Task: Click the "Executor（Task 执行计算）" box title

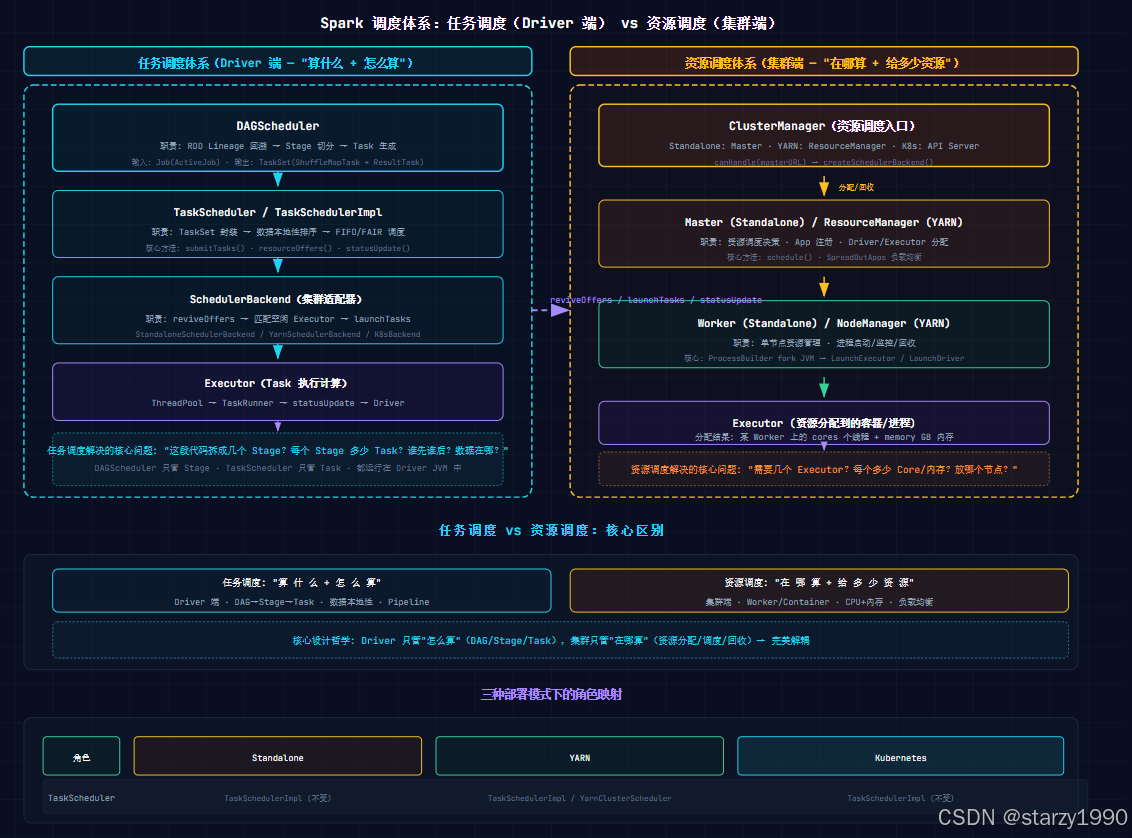Action: coord(276,383)
